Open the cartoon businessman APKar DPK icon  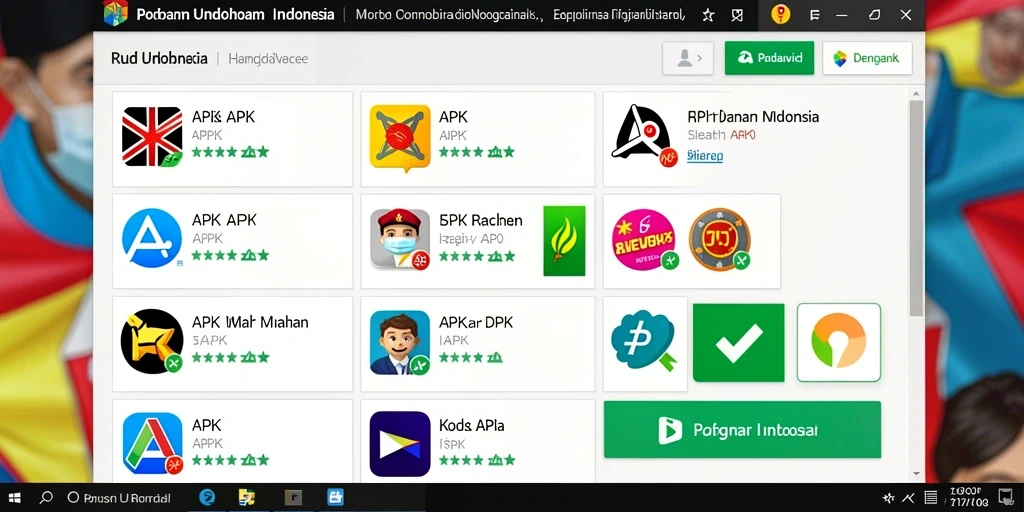[x=400, y=342]
